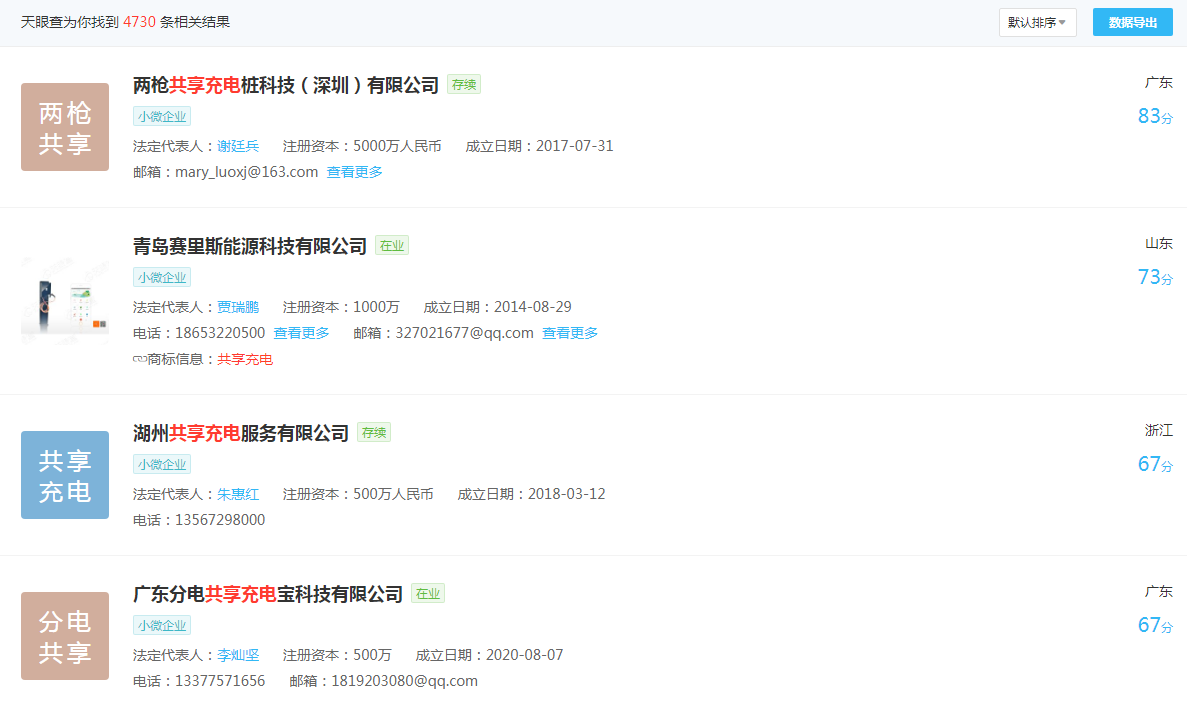The width and height of the screenshot is (1187, 708).
Task: Click the 小微企业 tag under 湖州共享充电
Action: [x=162, y=465]
